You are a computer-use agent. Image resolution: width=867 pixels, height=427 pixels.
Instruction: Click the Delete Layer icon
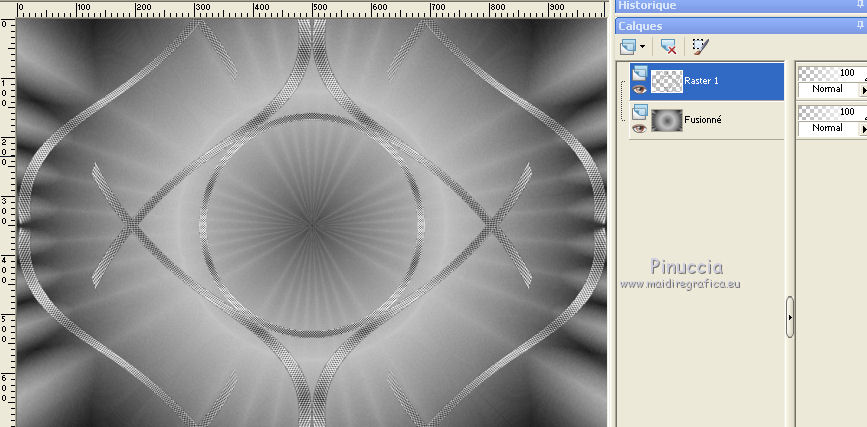tap(668, 46)
